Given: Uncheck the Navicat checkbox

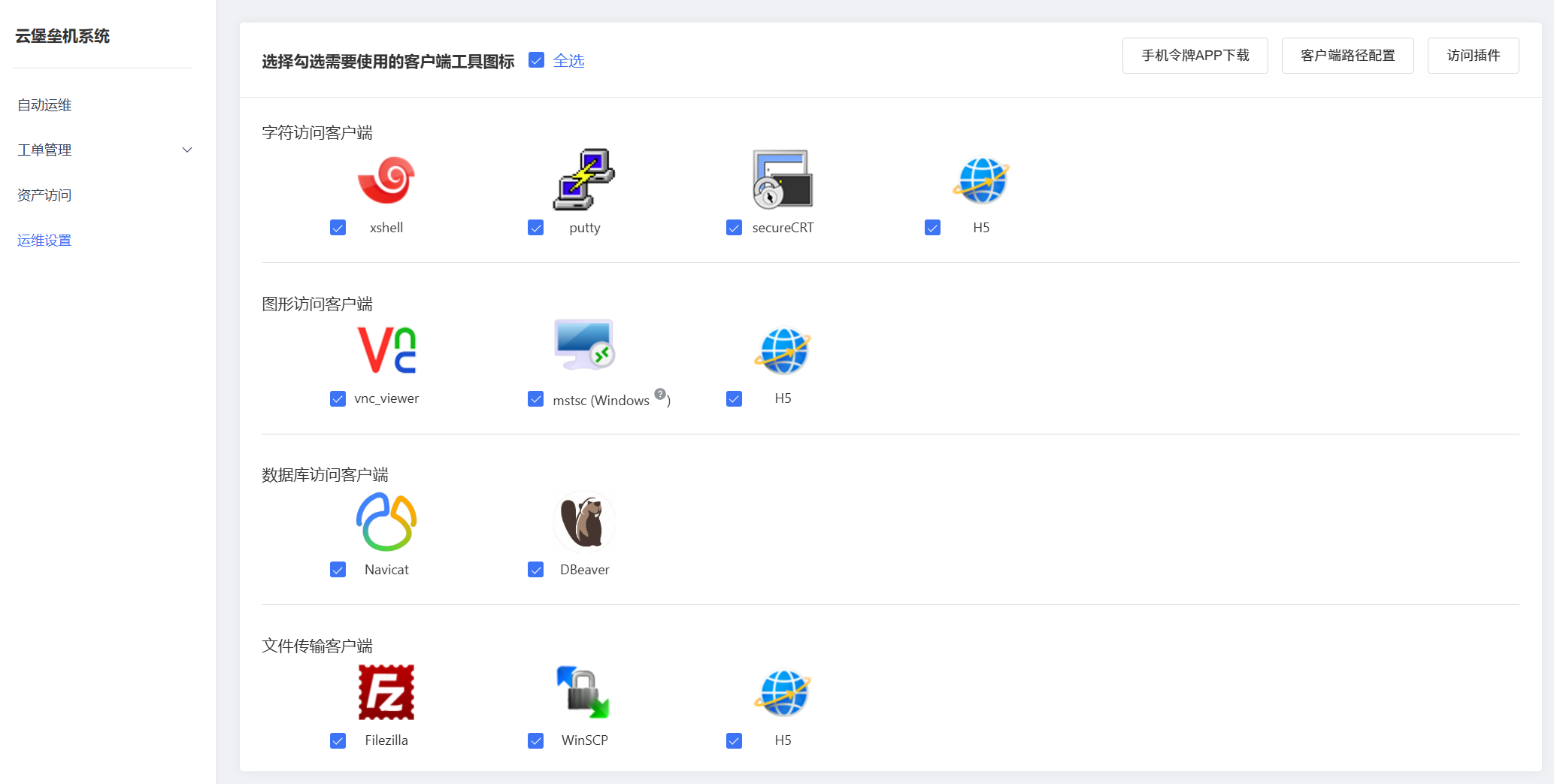Looking at the screenshot, I should 338,570.
